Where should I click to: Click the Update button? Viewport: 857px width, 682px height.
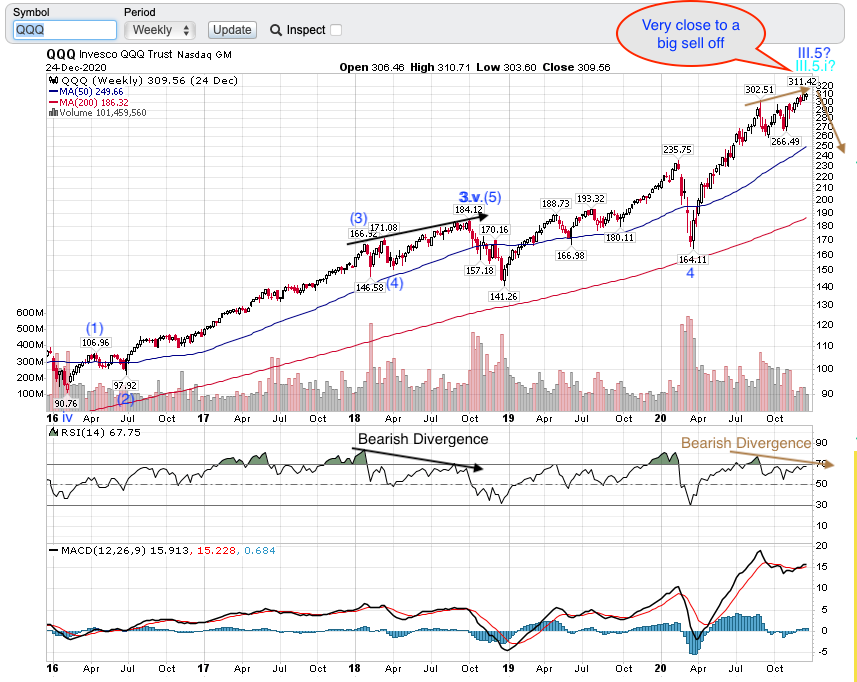(x=231, y=30)
